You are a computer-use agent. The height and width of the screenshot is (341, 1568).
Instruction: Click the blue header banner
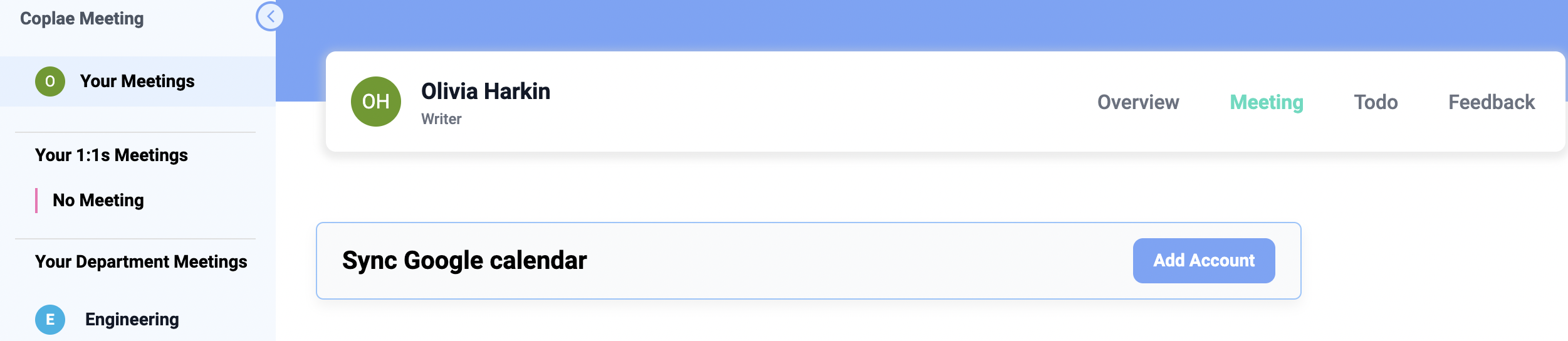(x=877, y=24)
